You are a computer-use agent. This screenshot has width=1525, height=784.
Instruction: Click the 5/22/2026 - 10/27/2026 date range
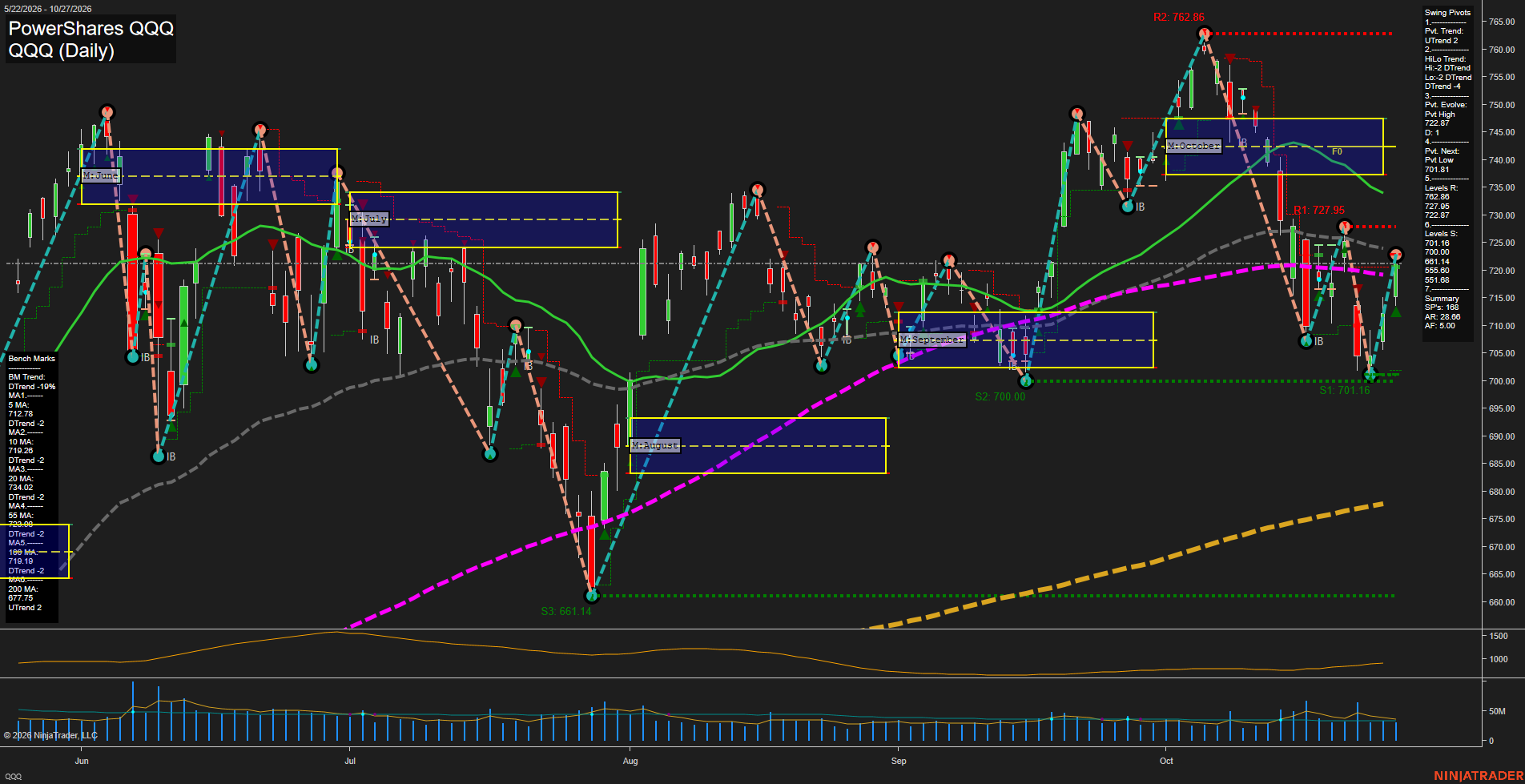pyautogui.click(x=48, y=9)
